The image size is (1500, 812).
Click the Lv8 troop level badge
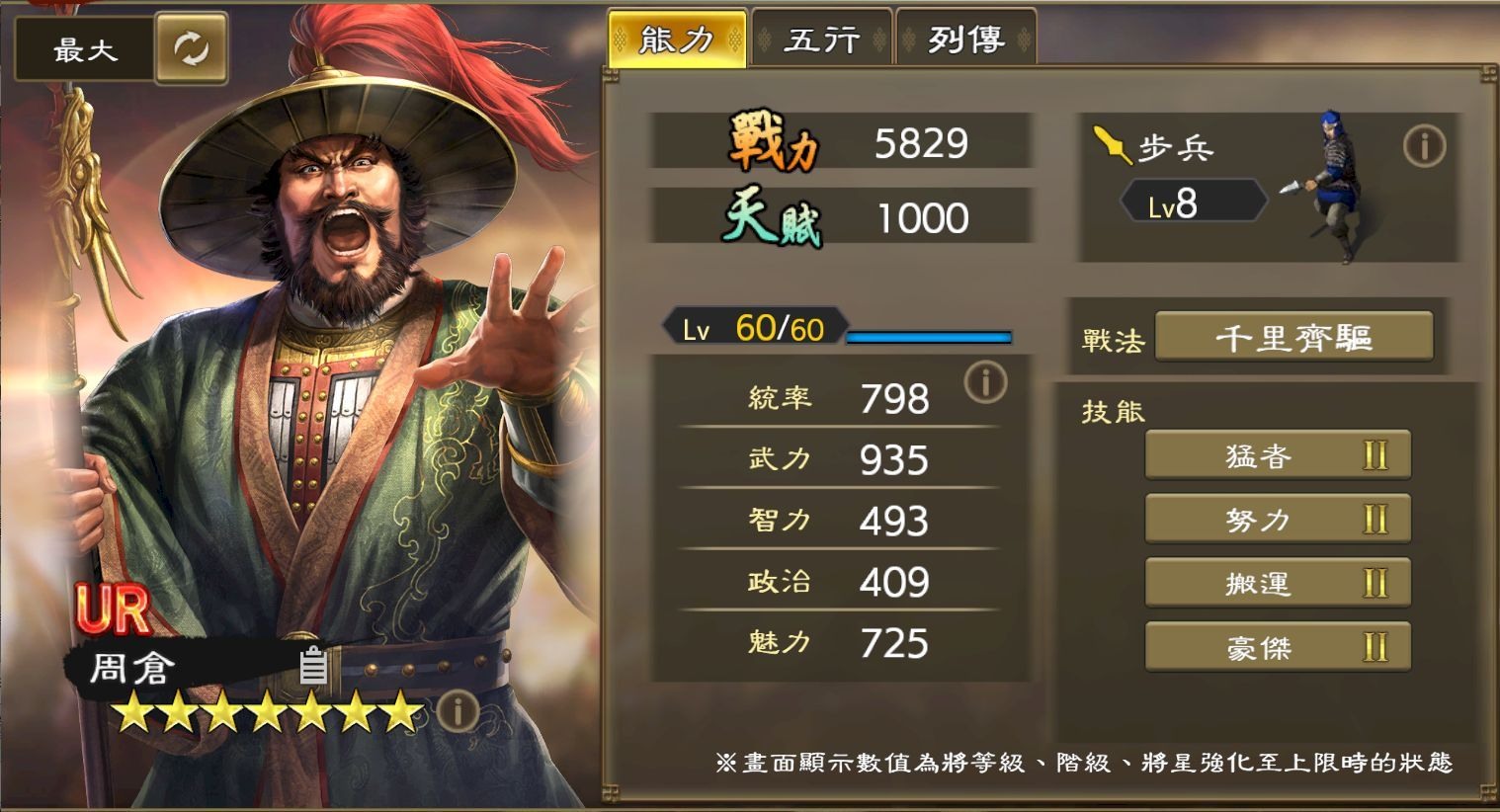[x=1193, y=203]
